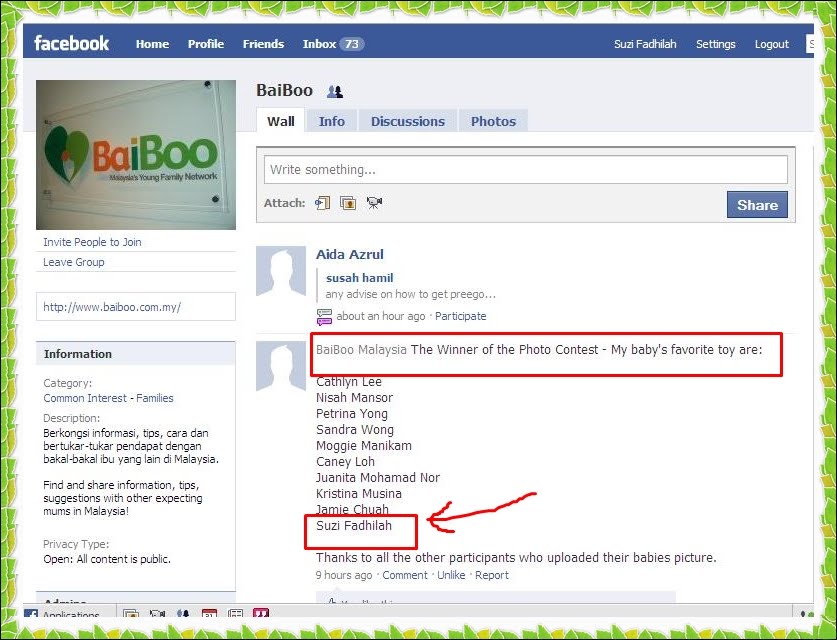Click 'Suzi Fadhilah' in the winners list
Image resolution: width=837 pixels, height=640 pixels.
354,526
